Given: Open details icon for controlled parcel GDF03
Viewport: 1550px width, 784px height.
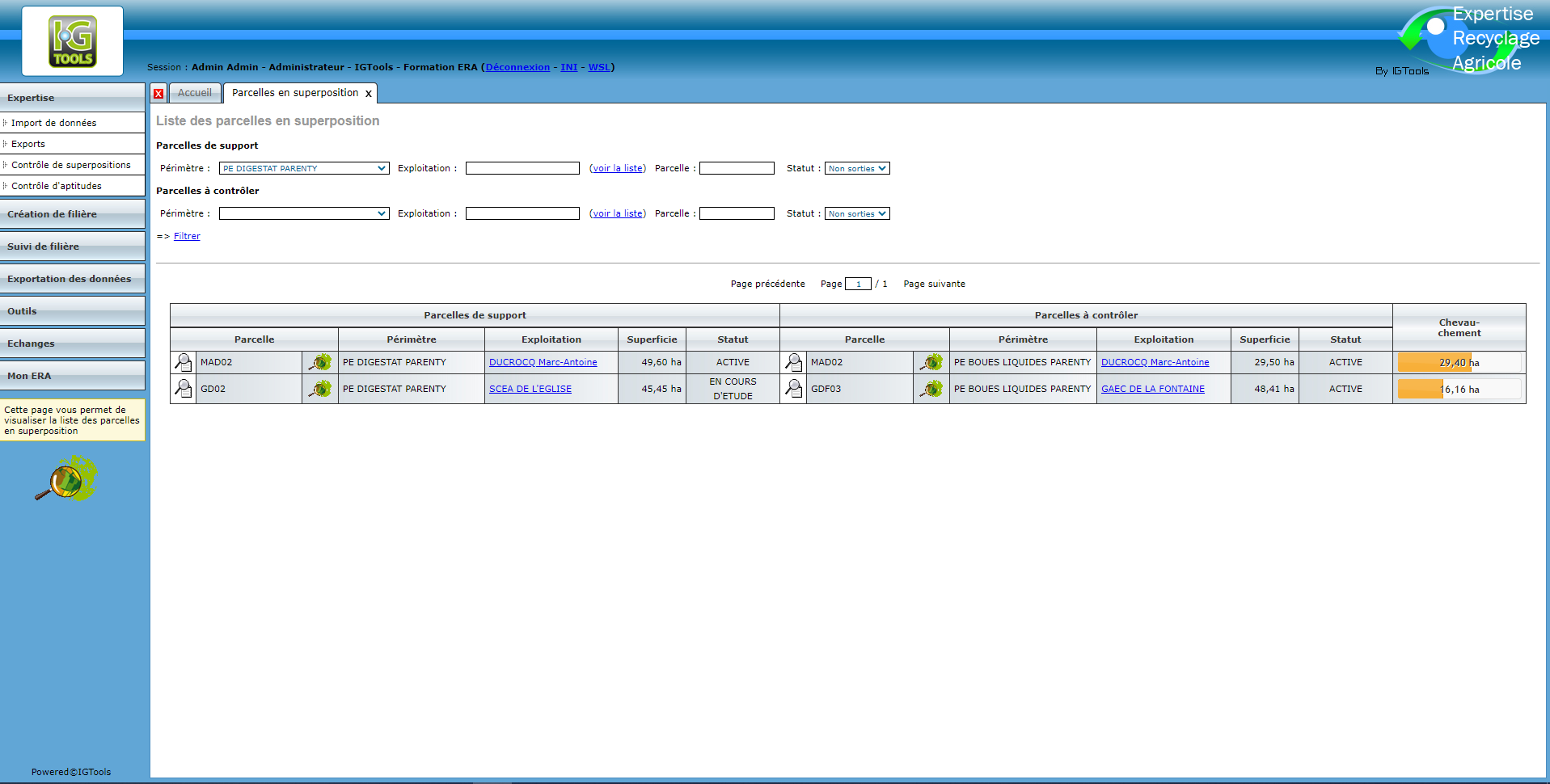Looking at the screenshot, I should 794,389.
